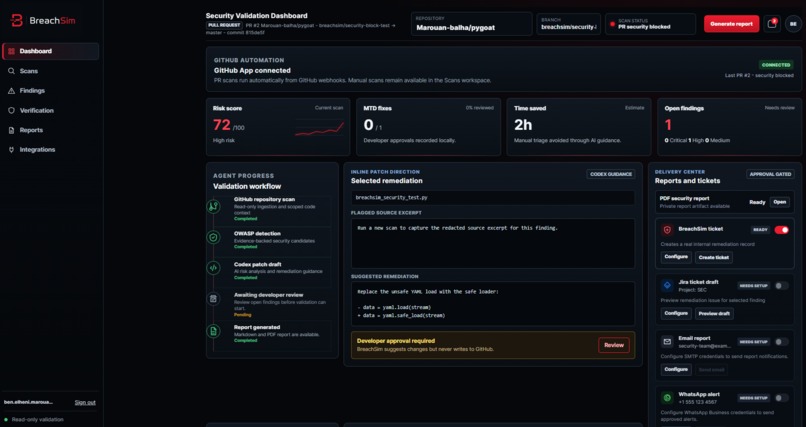Click the WhatsApp alert icon
This screenshot has width=806, height=427.
click(x=667, y=397)
